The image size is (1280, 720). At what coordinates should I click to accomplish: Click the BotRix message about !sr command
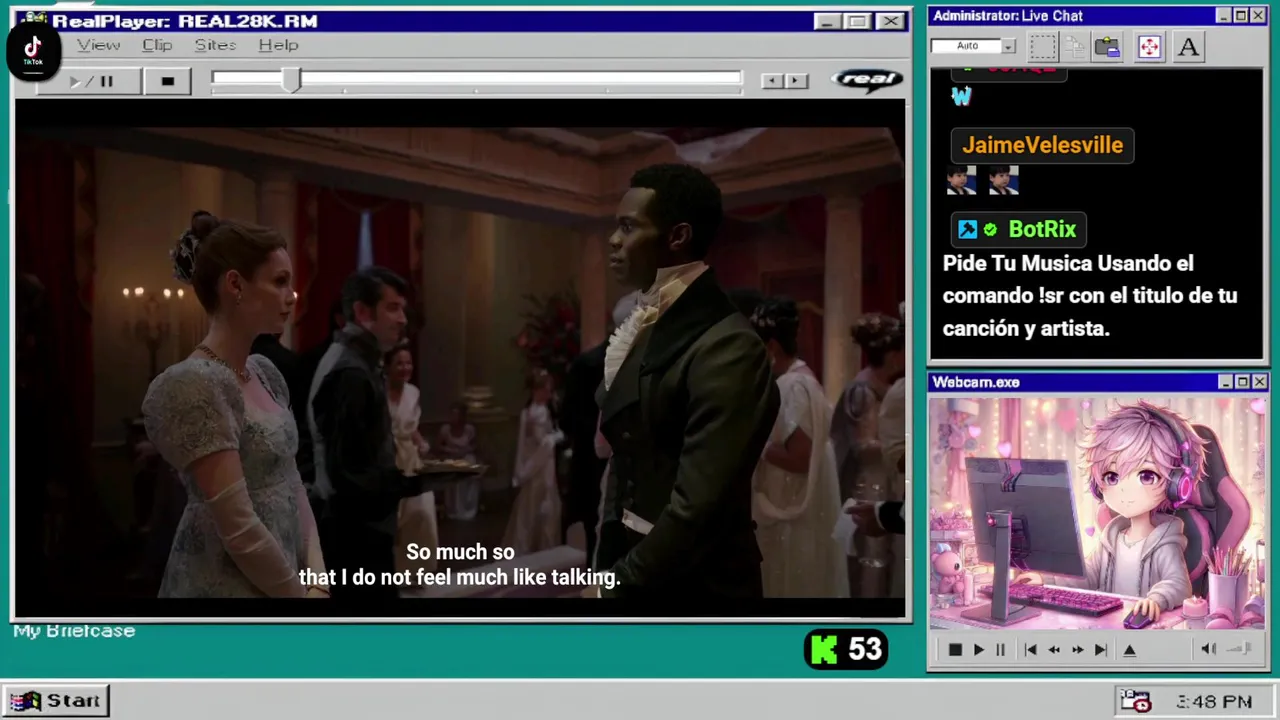click(x=1090, y=295)
